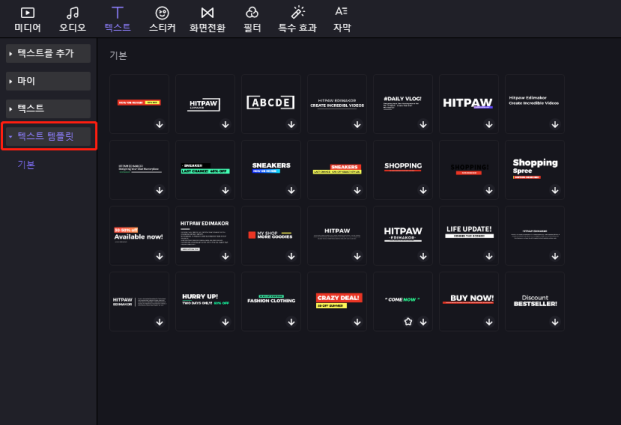Viewport: 621px width, 425px height.
Task: Preview the SNEAKER green bar thumbnail
Action: coord(205,170)
